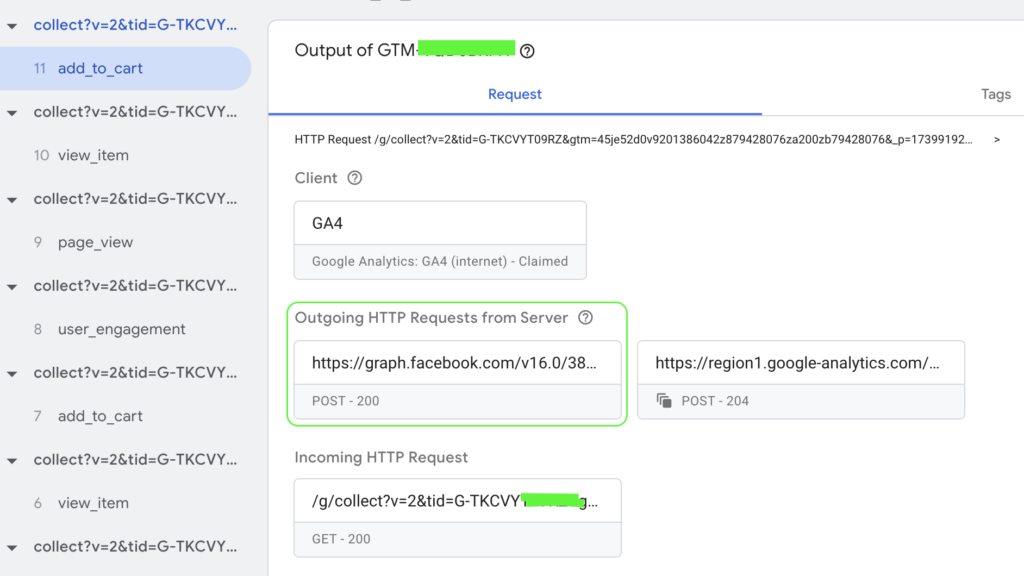Select event 7 add_to_cart
The width and height of the screenshot is (1024, 576).
[100, 417]
